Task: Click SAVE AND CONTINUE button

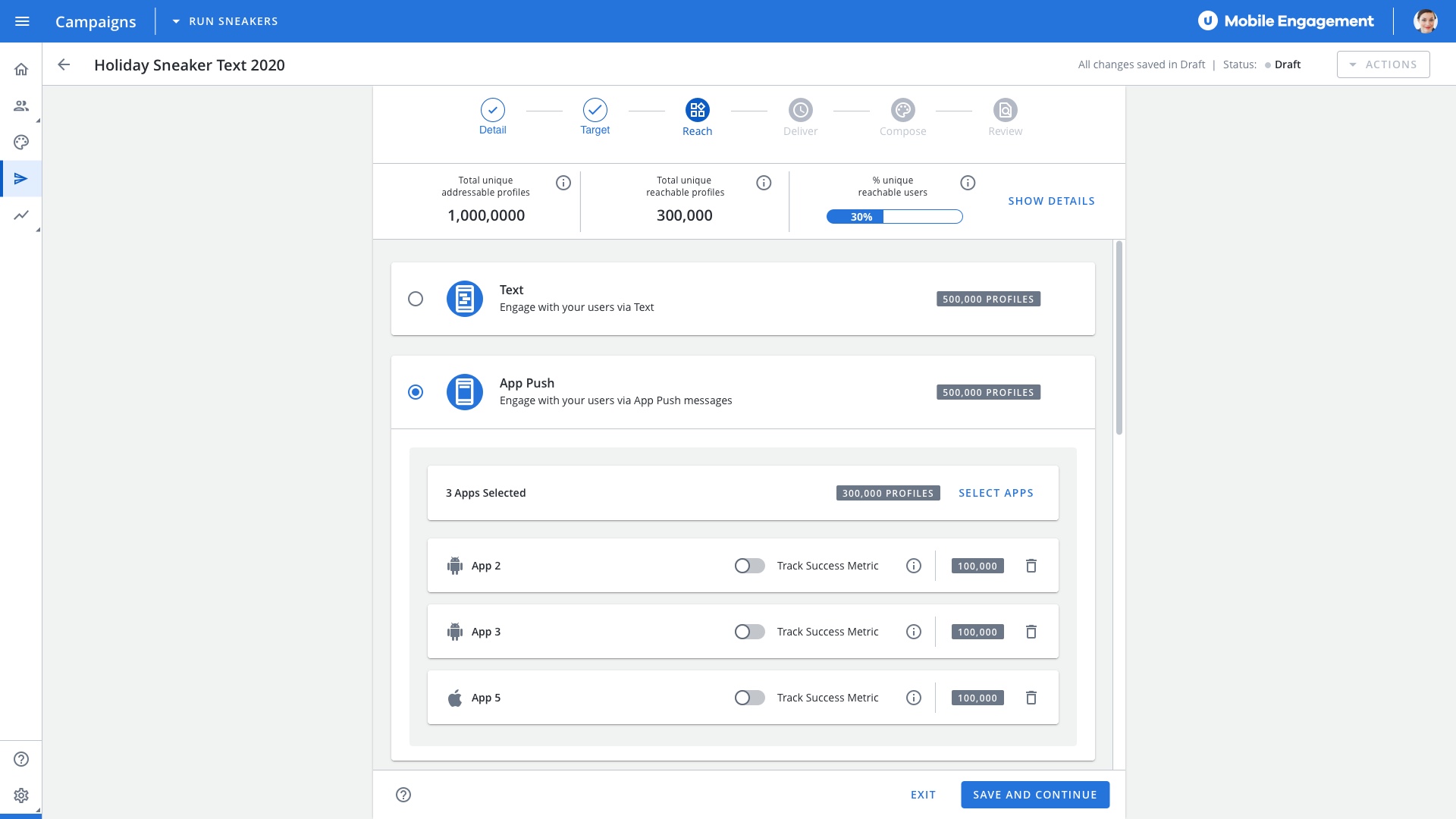Action: [x=1035, y=795]
